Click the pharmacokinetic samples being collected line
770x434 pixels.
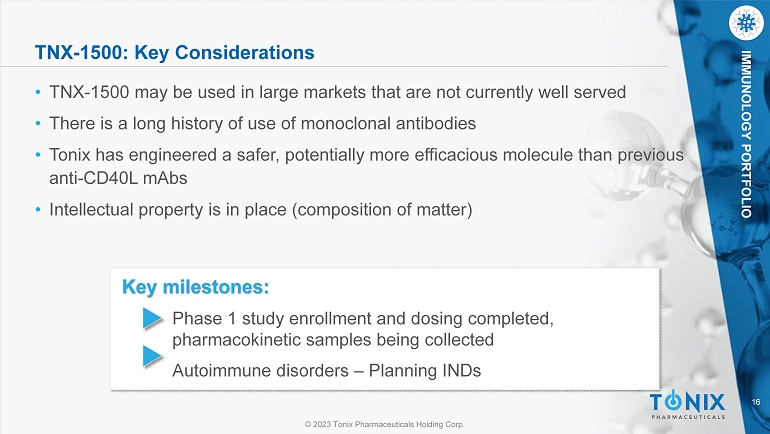coord(333,340)
